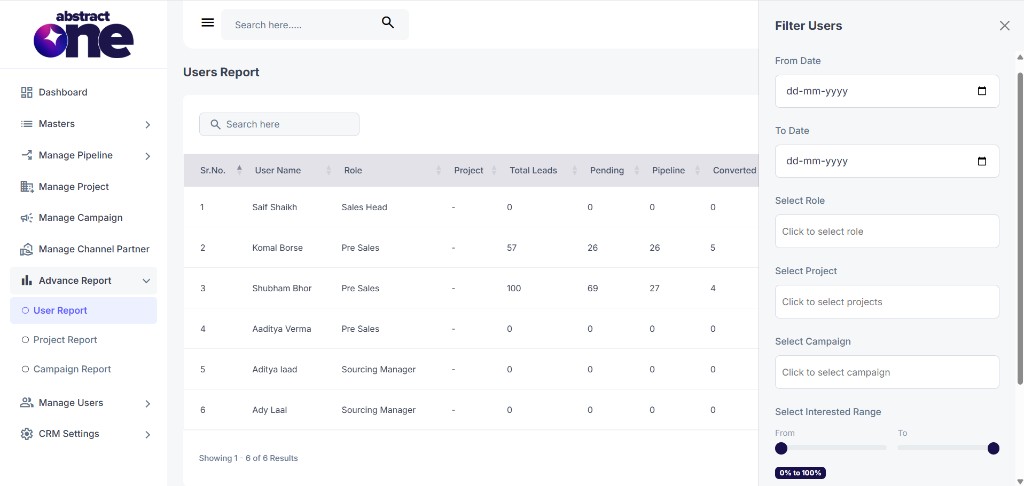Sort table by Project column arrows
Viewport: 1024px width, 486px height.
point(494,170)
